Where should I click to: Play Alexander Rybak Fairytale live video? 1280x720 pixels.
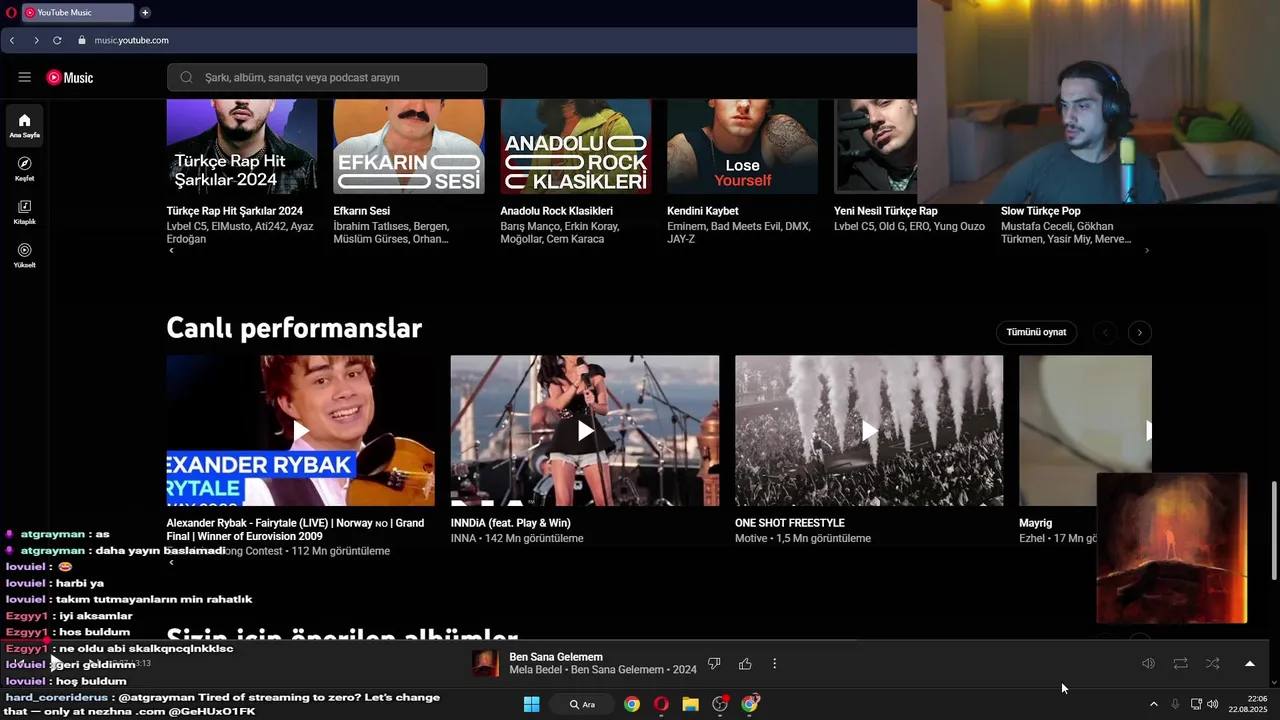300,431
